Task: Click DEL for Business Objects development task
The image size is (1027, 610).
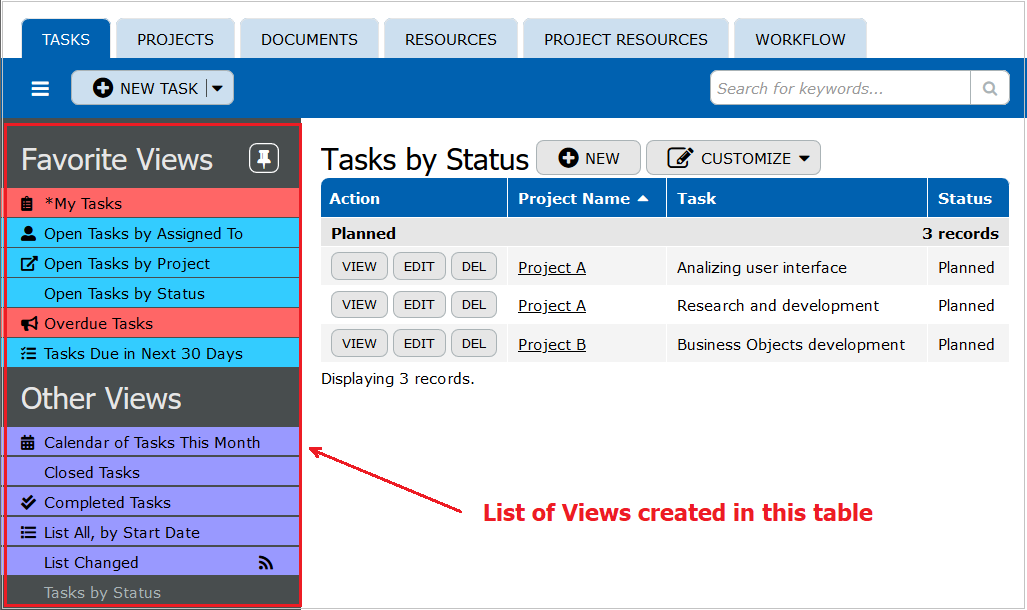Action: 474,343
